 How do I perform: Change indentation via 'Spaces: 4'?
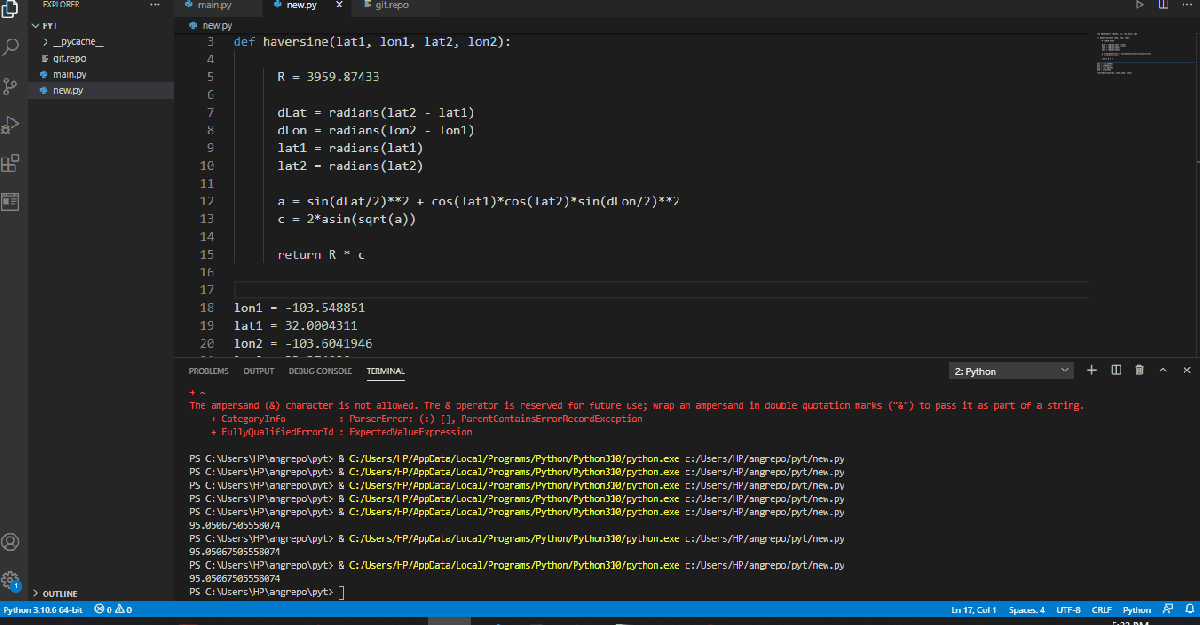(1027, 609)
